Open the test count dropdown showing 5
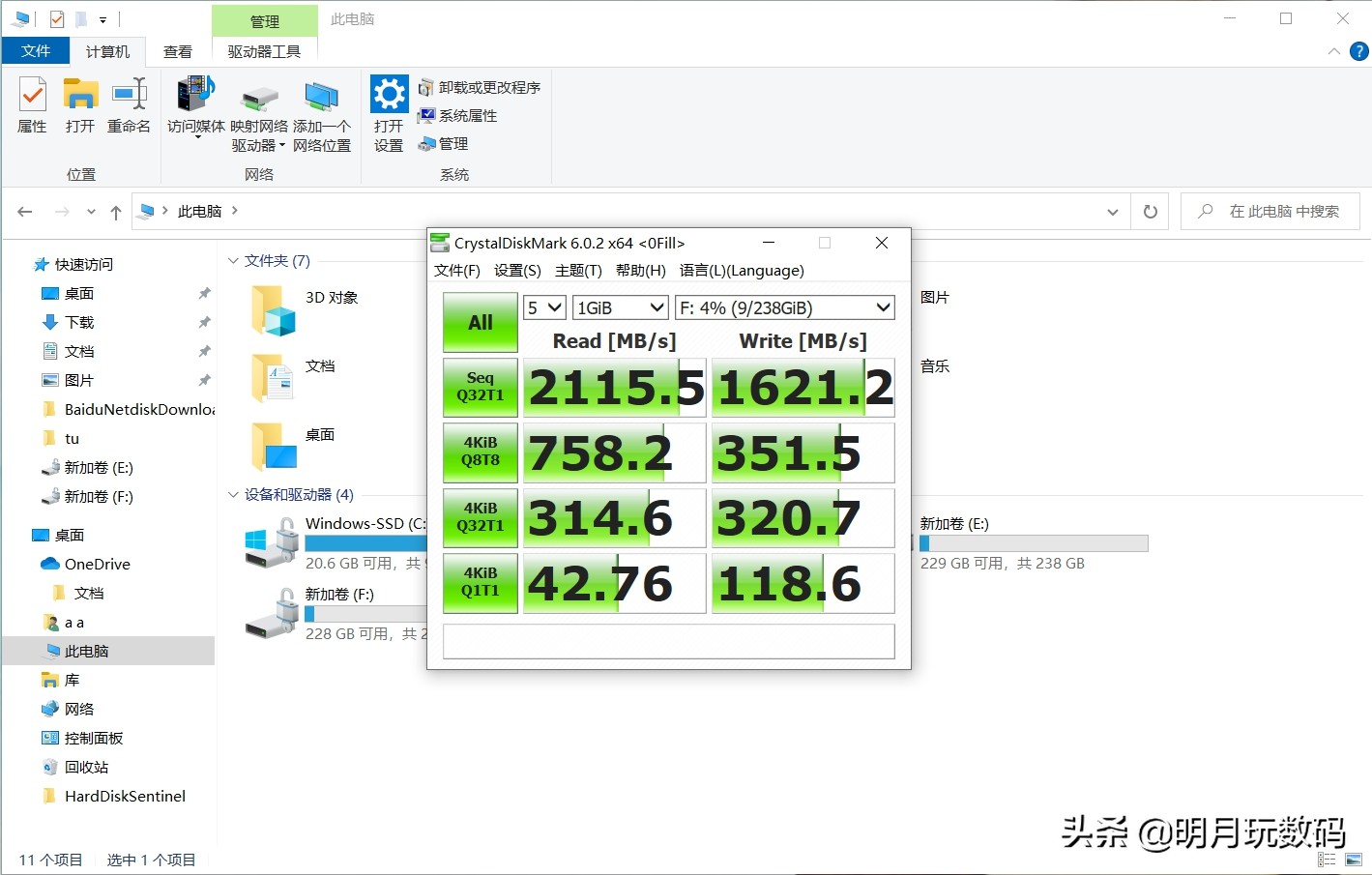Viewport: 1372px width, 875px height. coord(543,306)
